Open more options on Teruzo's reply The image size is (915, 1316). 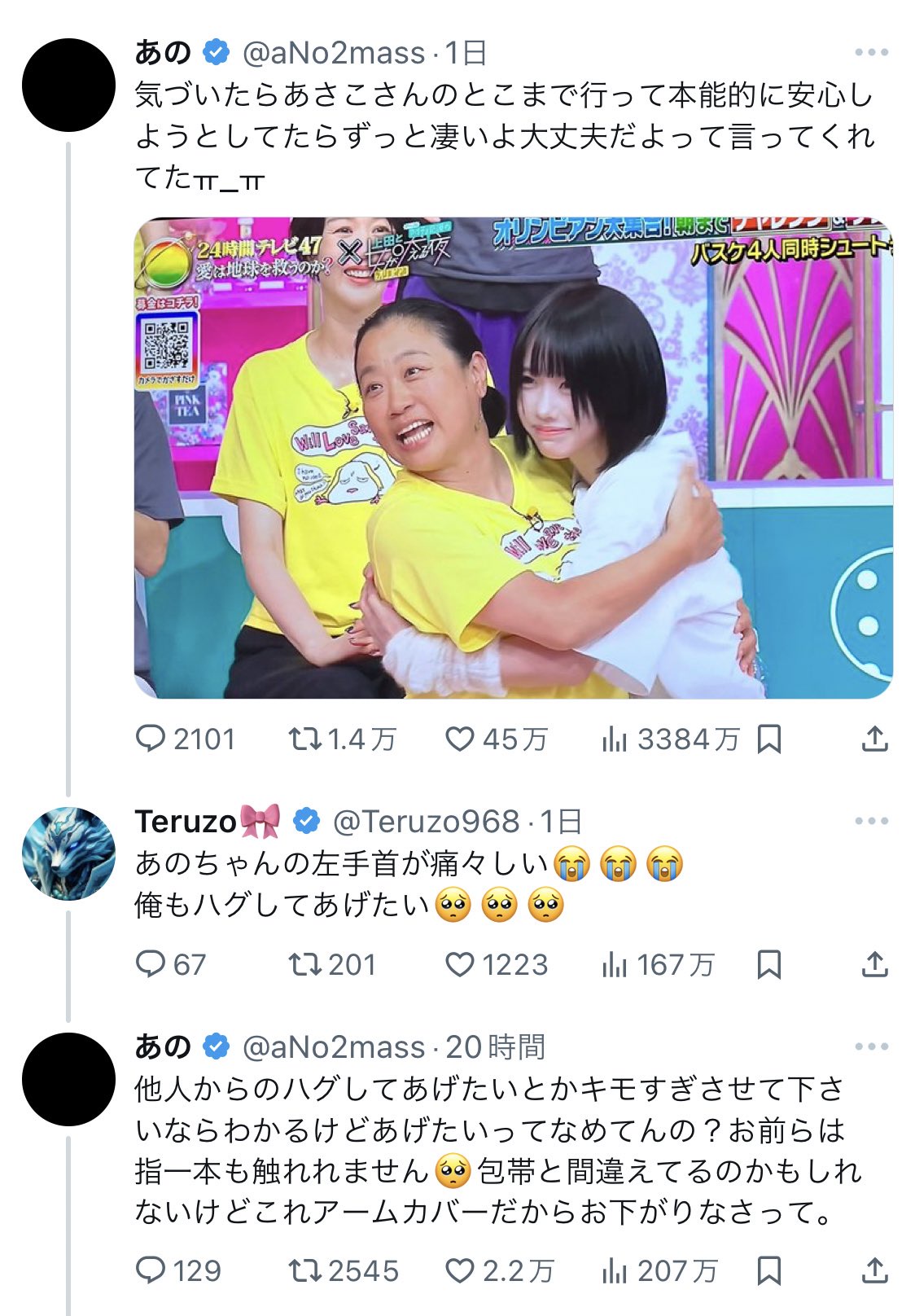coord(872,821)
